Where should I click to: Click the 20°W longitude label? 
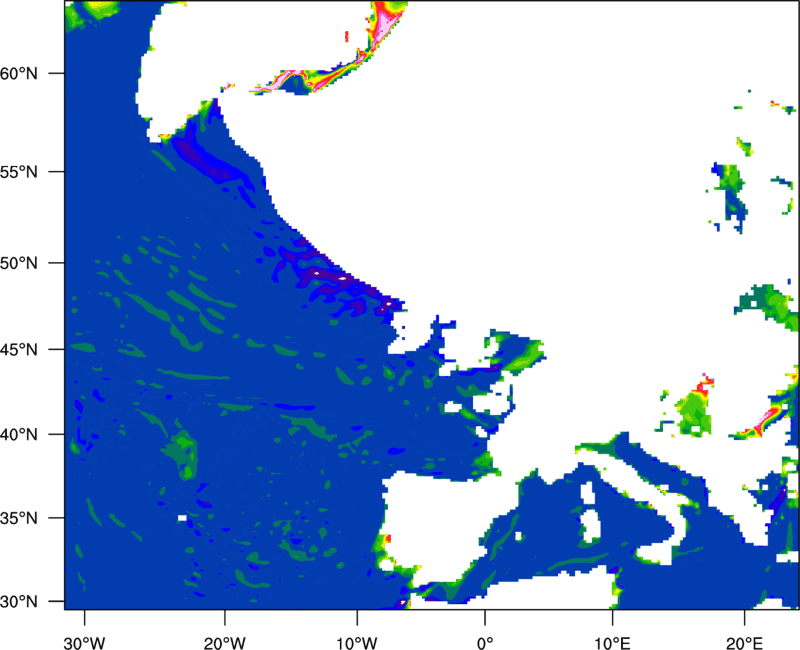(x=224, y=643)
